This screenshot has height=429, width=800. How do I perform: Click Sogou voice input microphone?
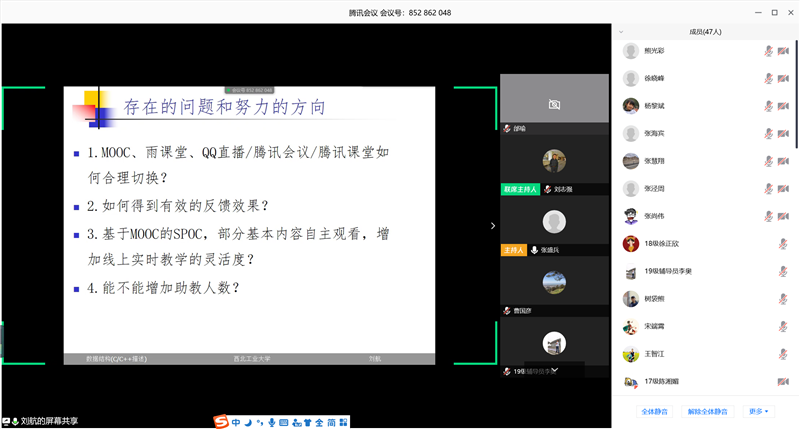pos(271,422)
